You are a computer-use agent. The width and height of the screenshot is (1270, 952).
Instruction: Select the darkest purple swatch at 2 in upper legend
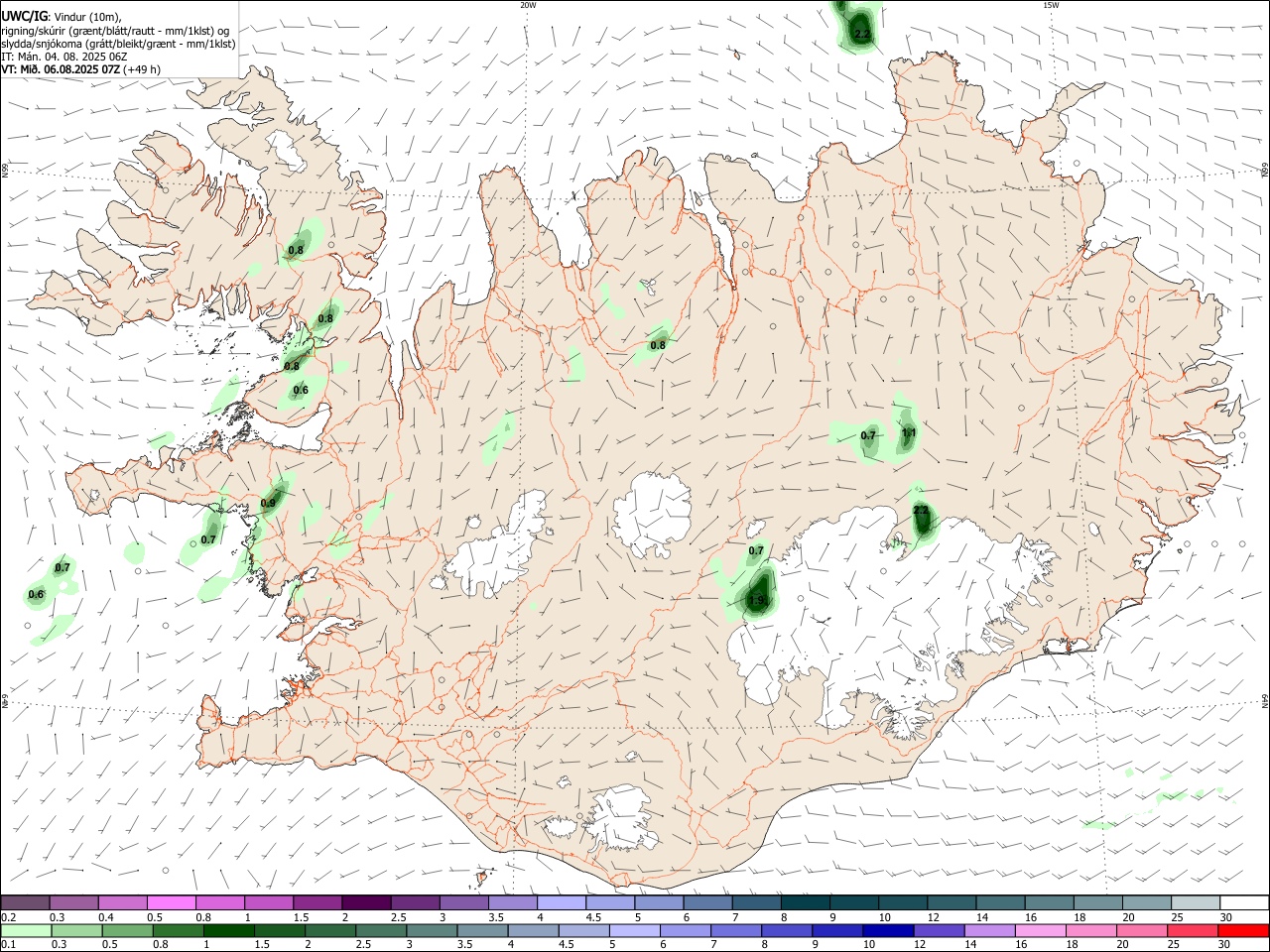(x=365, y=902)
